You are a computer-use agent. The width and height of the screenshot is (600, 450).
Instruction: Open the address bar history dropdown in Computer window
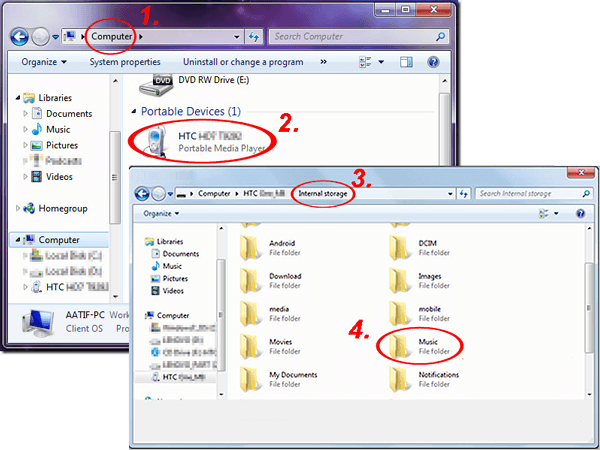click(237, 37)
